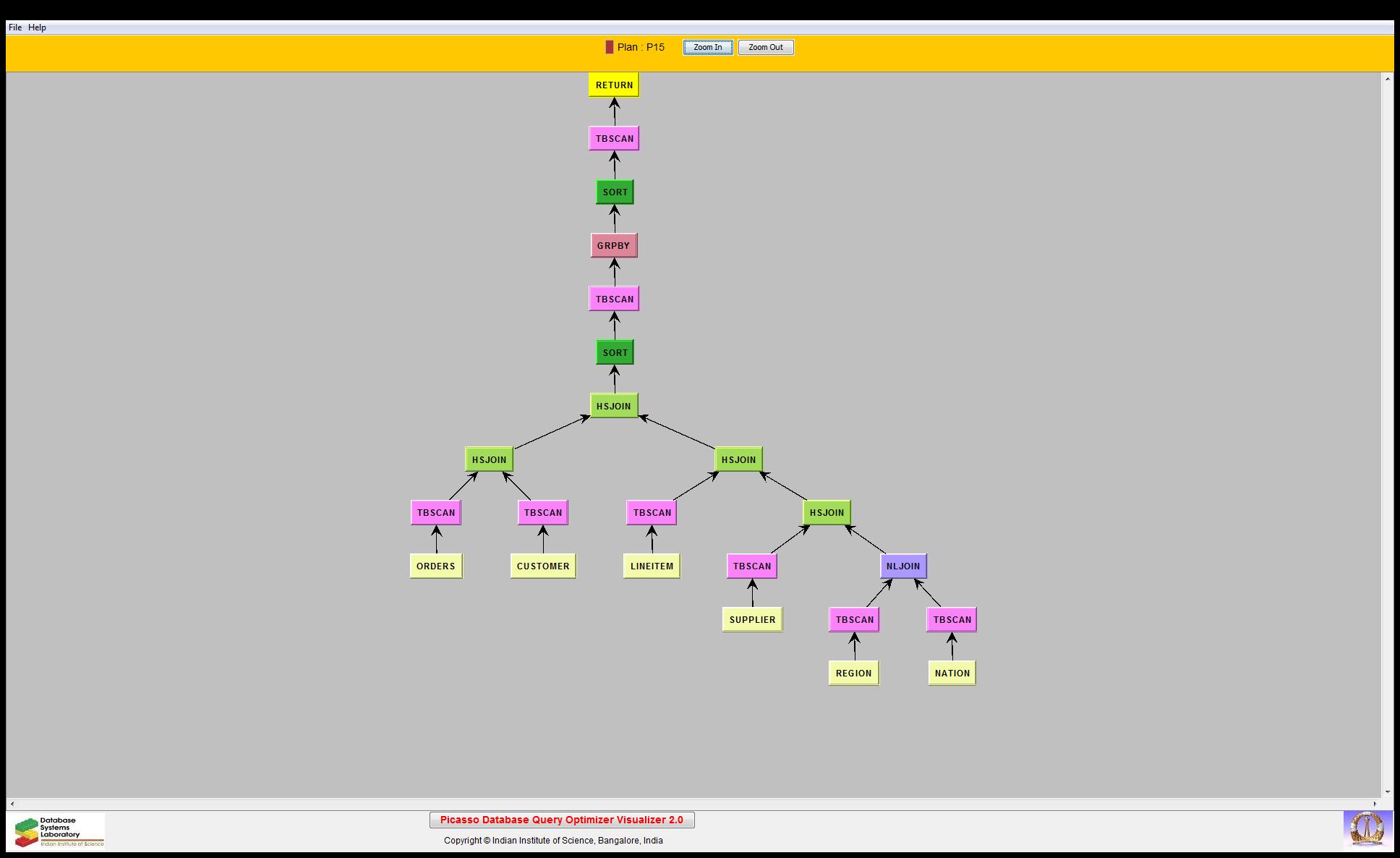Click the REGION table node

coord(853,674)
